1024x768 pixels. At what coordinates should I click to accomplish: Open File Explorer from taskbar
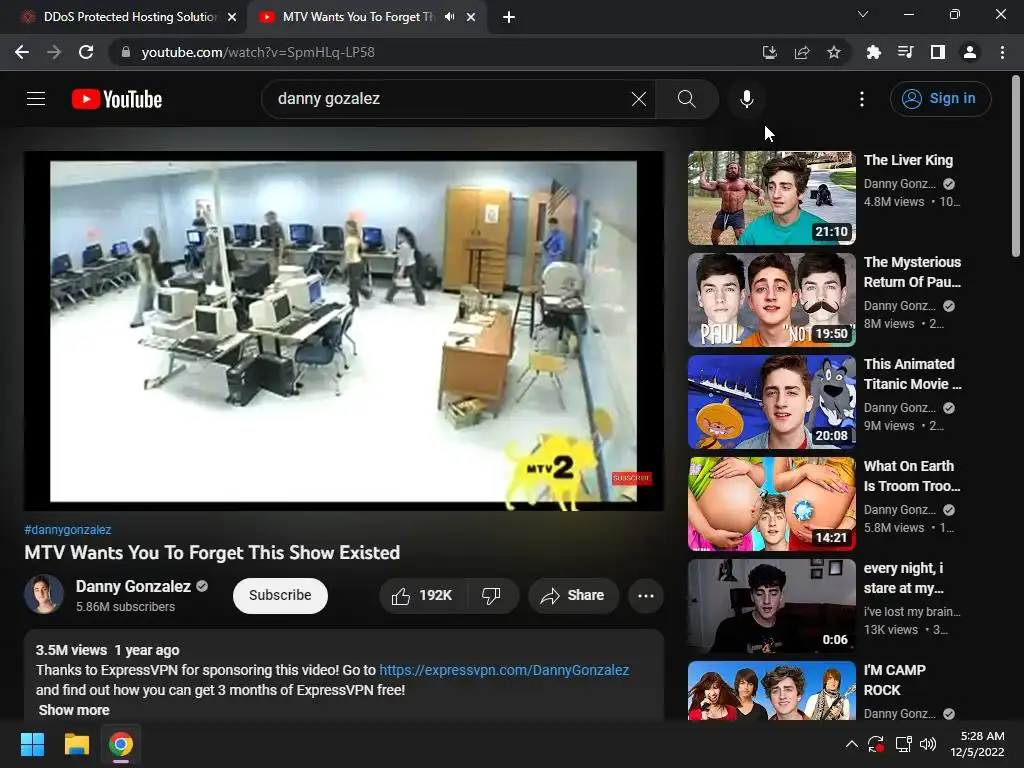click(76, 744)
